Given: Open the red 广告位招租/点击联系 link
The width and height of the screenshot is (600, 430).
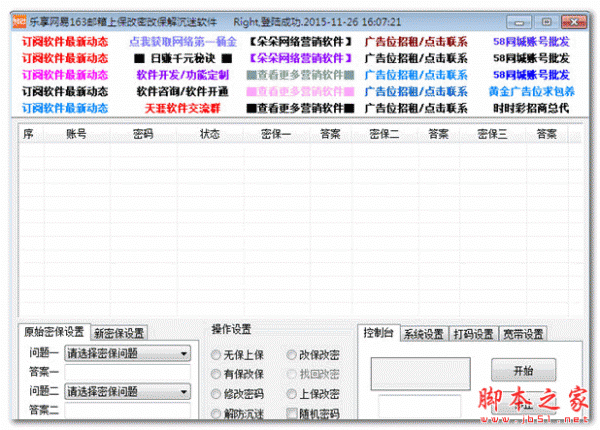Looking at the screenshot, I should pos(416,41).
